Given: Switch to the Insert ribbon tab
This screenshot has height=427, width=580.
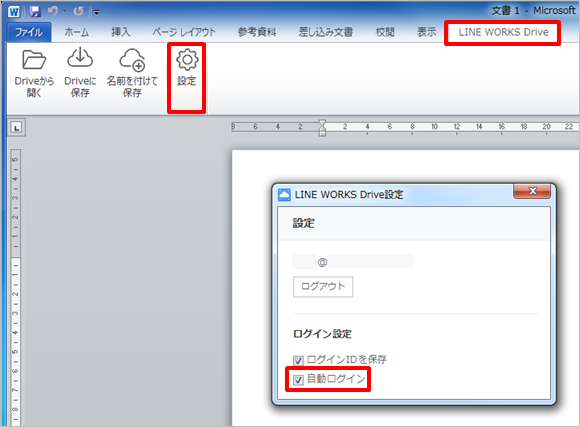Looking at the screenshot, I should pos(121,33).
